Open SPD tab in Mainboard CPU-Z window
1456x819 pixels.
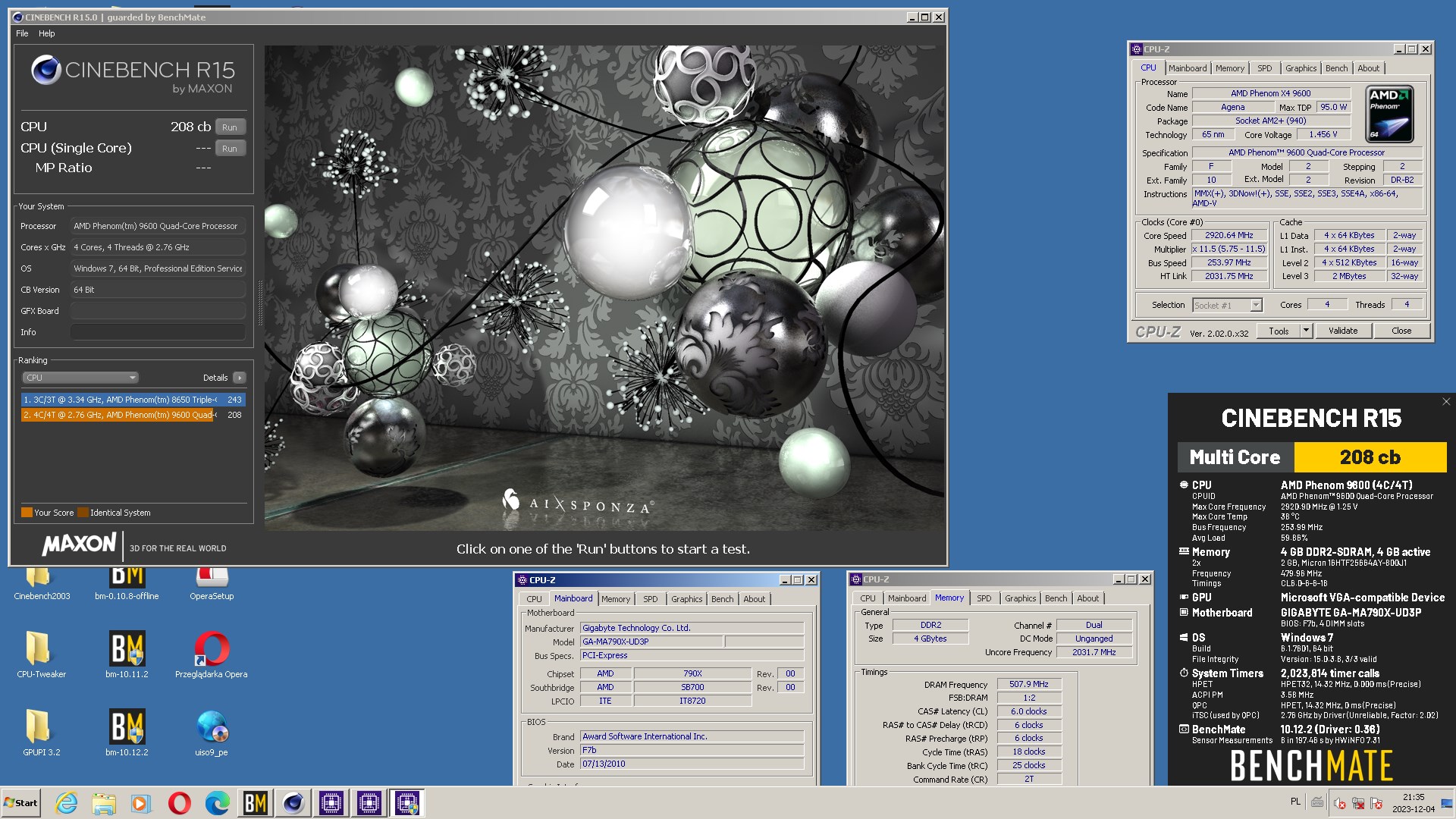tap(650, 599)
